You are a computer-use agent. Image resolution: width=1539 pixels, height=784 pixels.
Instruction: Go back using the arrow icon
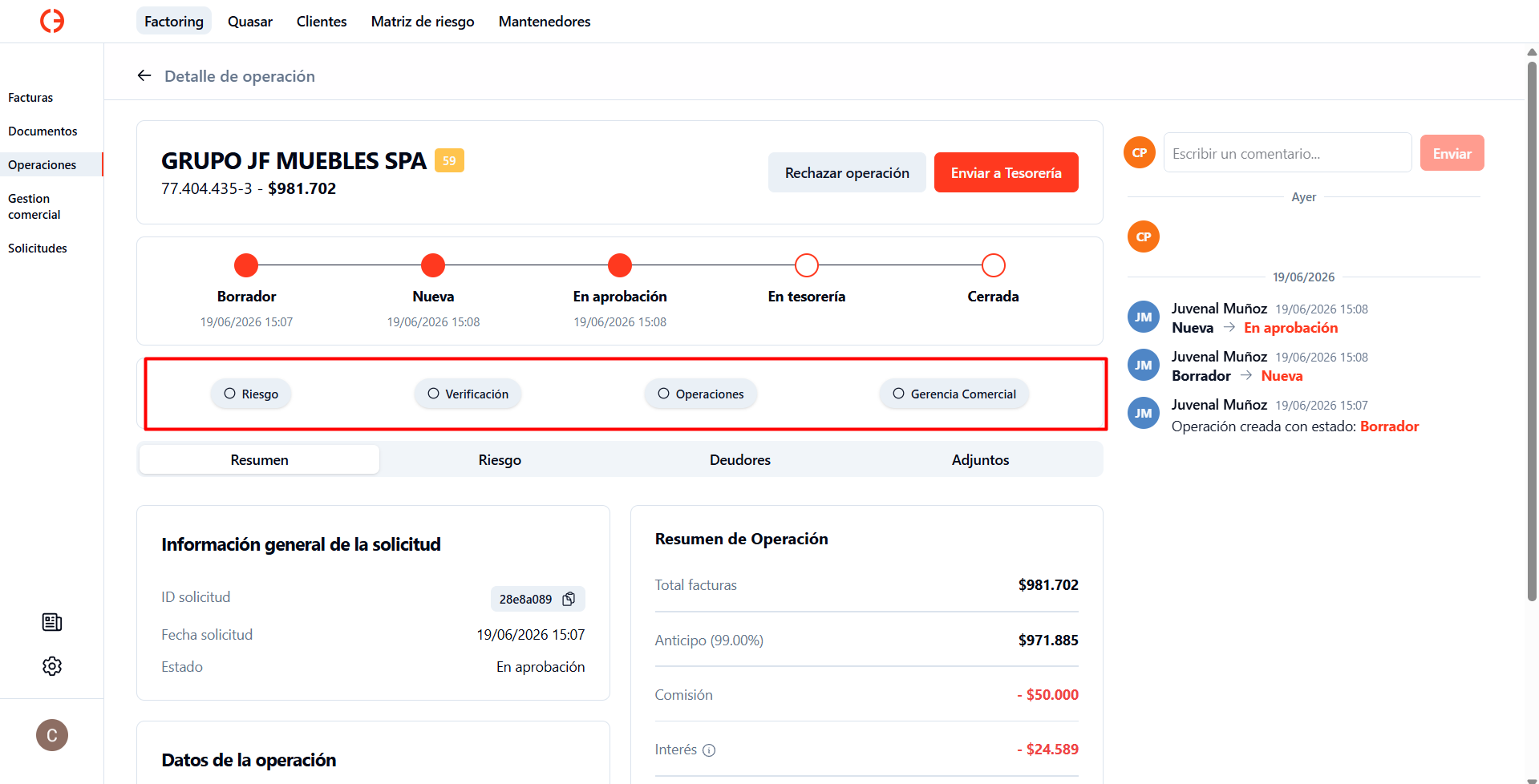[144, 75]
